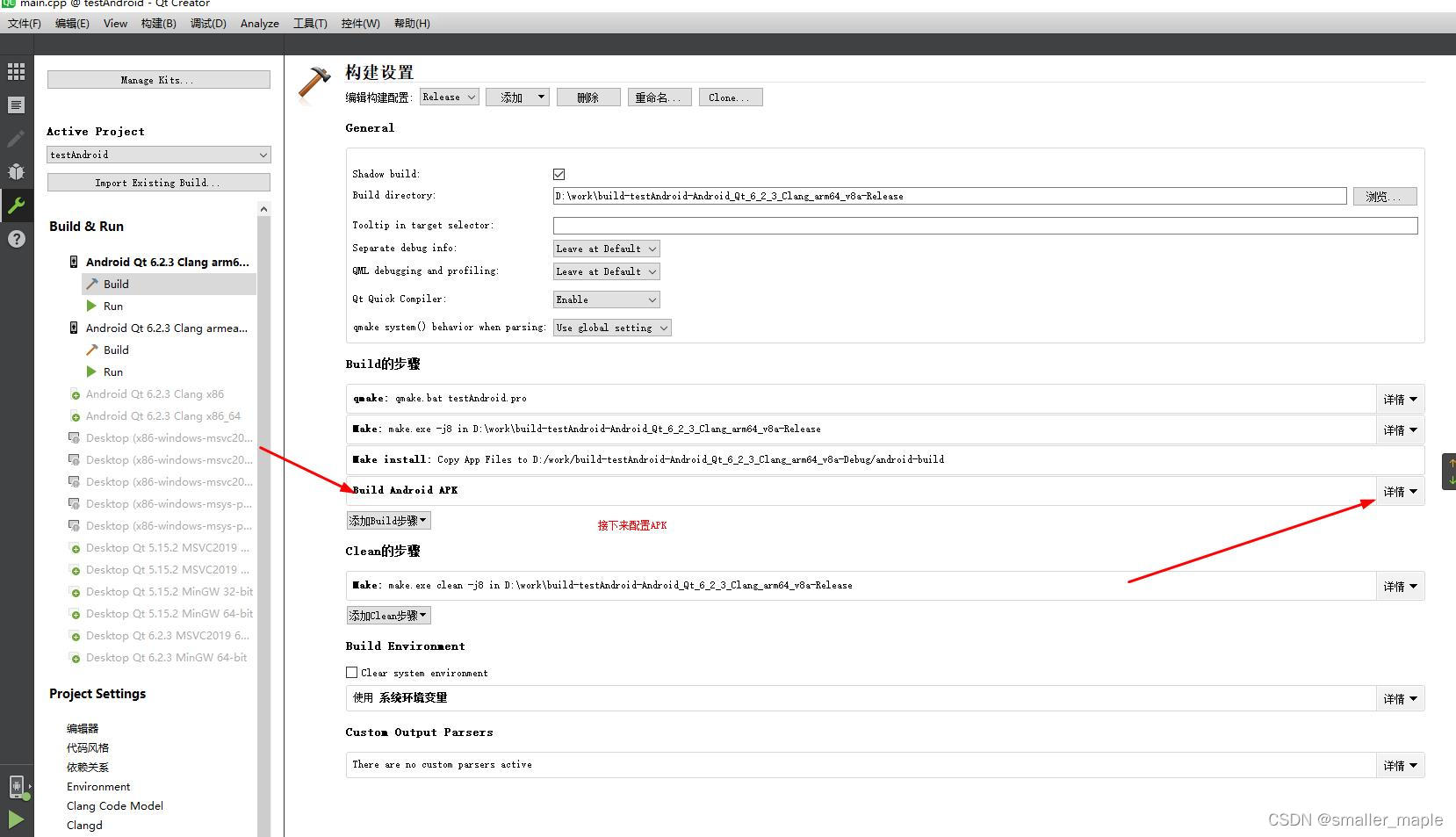Image resolution: width=1456 pixels, height=837 pixels.
Task: Open the 编辑(E) menu
Action: [x=72, y=24]
